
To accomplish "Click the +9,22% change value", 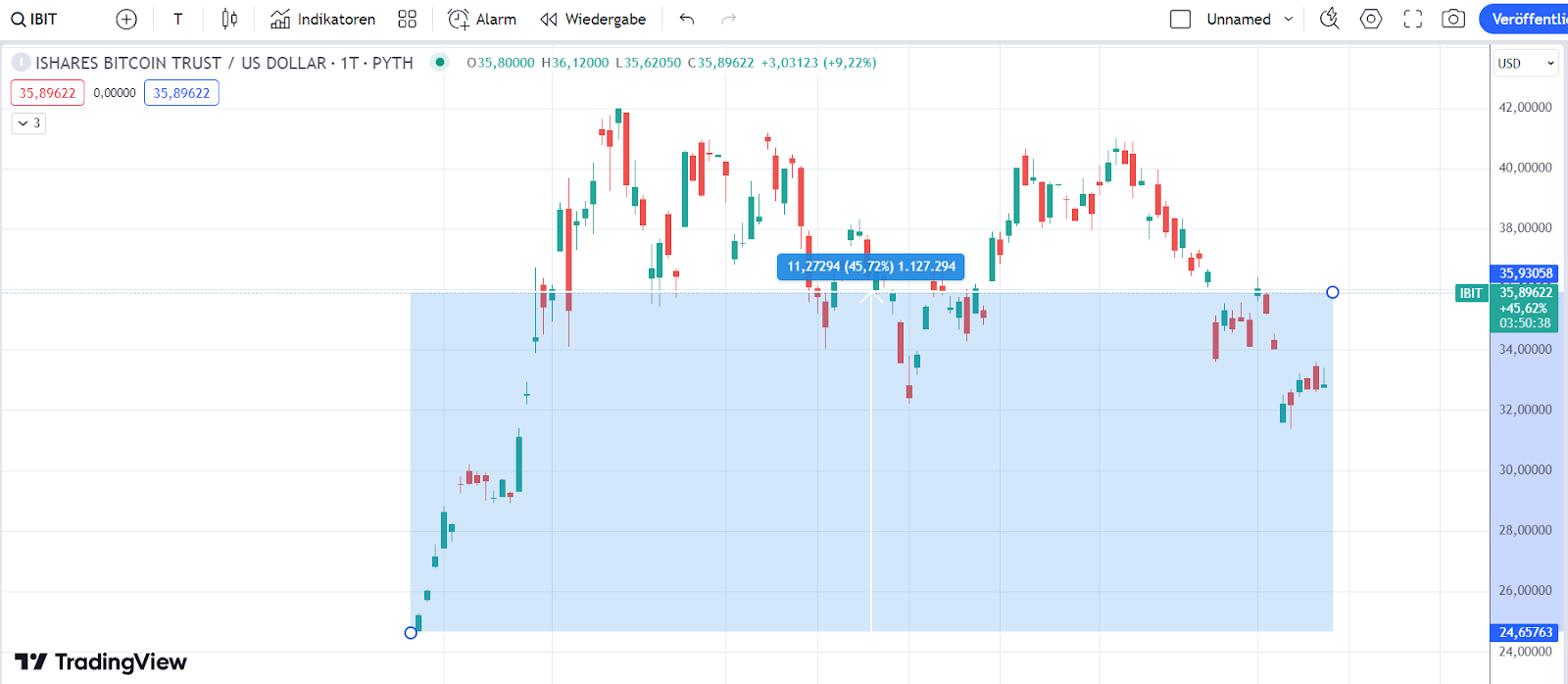I will coord(850,63).
